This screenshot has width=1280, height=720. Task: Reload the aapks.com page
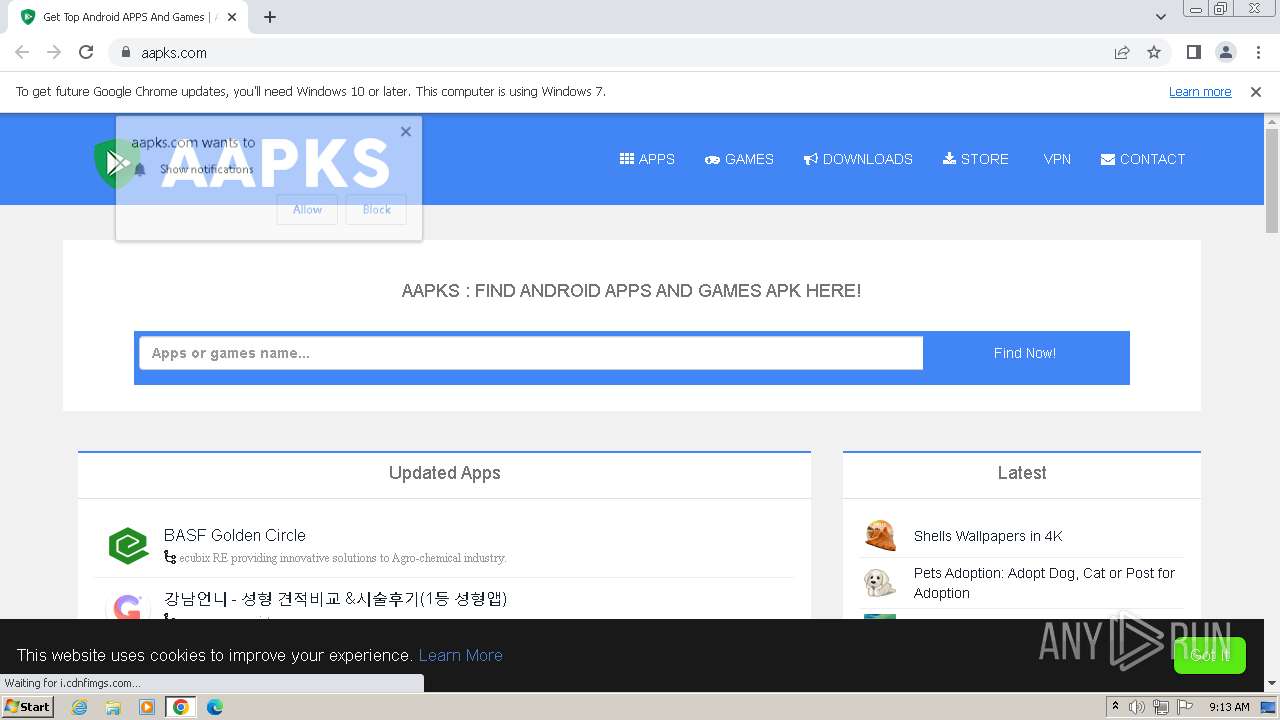[x=86, y=52]
